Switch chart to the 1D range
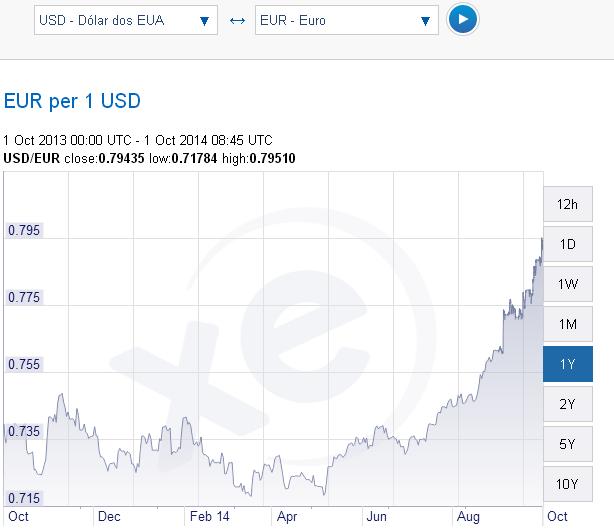 [x=567, y=244]
